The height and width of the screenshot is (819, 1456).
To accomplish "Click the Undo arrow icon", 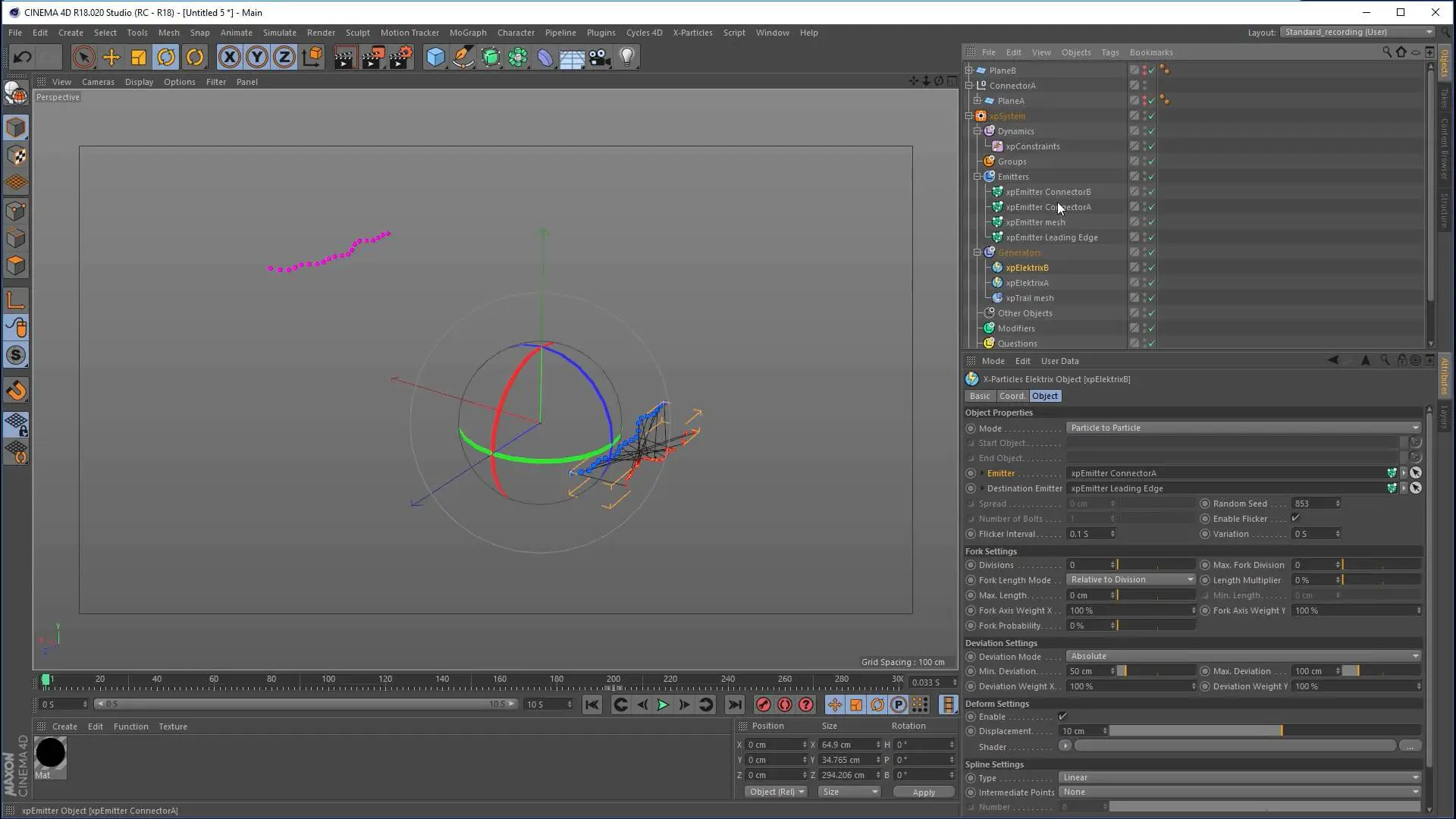I will pos(22,57).
